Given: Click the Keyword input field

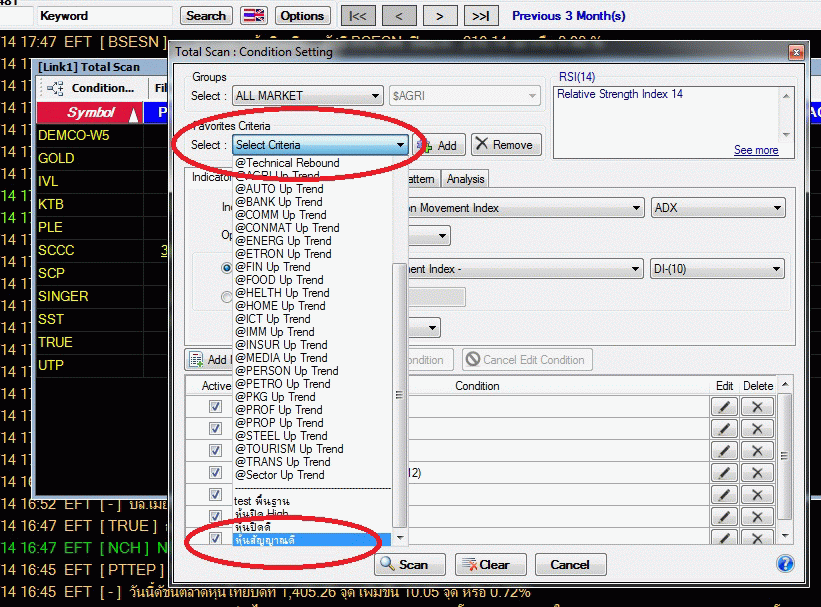Looking at the screenshot, I should pos(104,16).
